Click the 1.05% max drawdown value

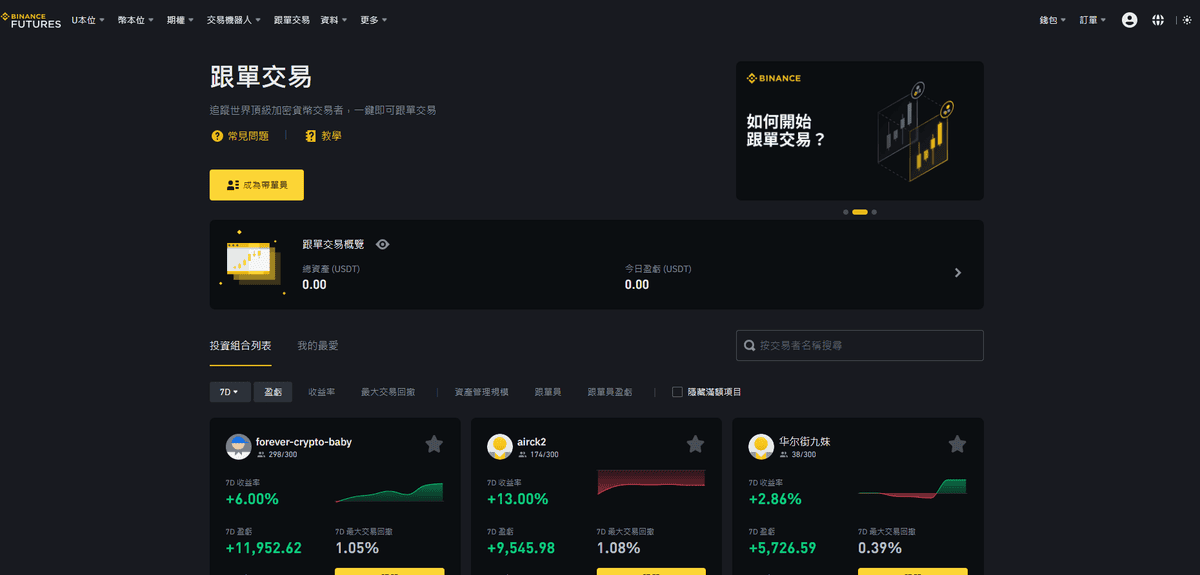point(357,548)
